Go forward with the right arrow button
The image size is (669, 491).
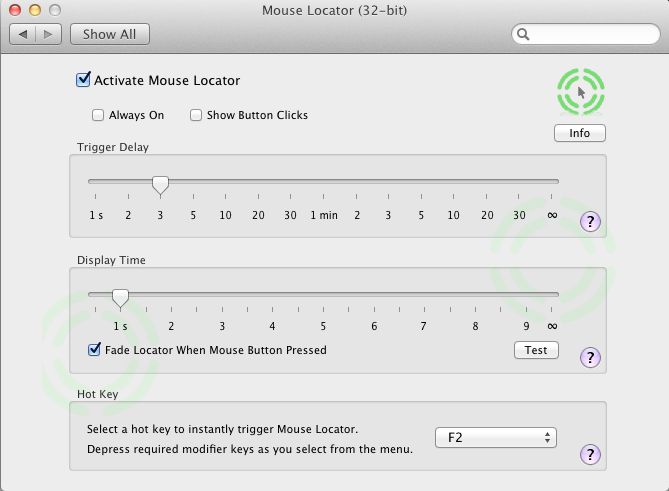pos(48,34)
